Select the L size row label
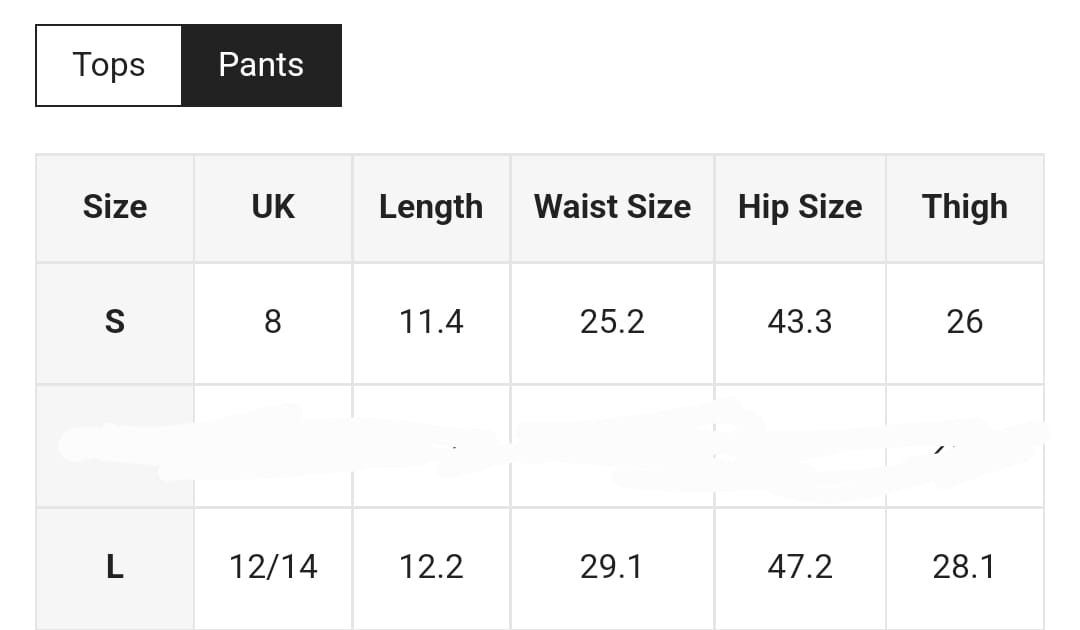 coord(115,567)
